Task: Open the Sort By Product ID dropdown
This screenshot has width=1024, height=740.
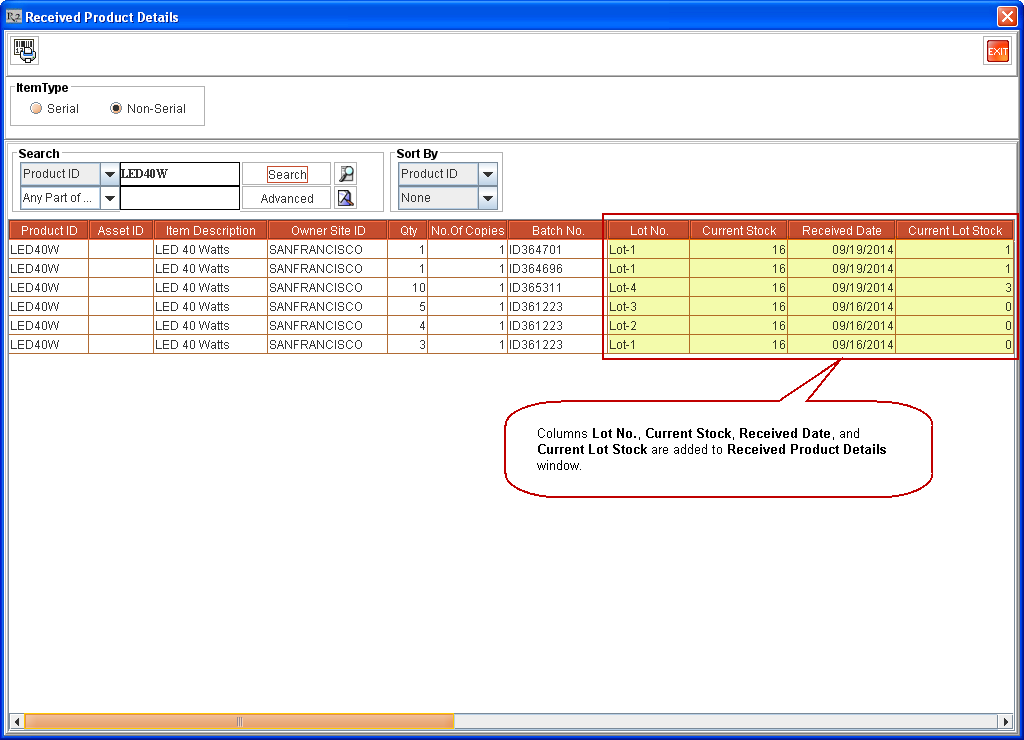Action: pos(487,174)
